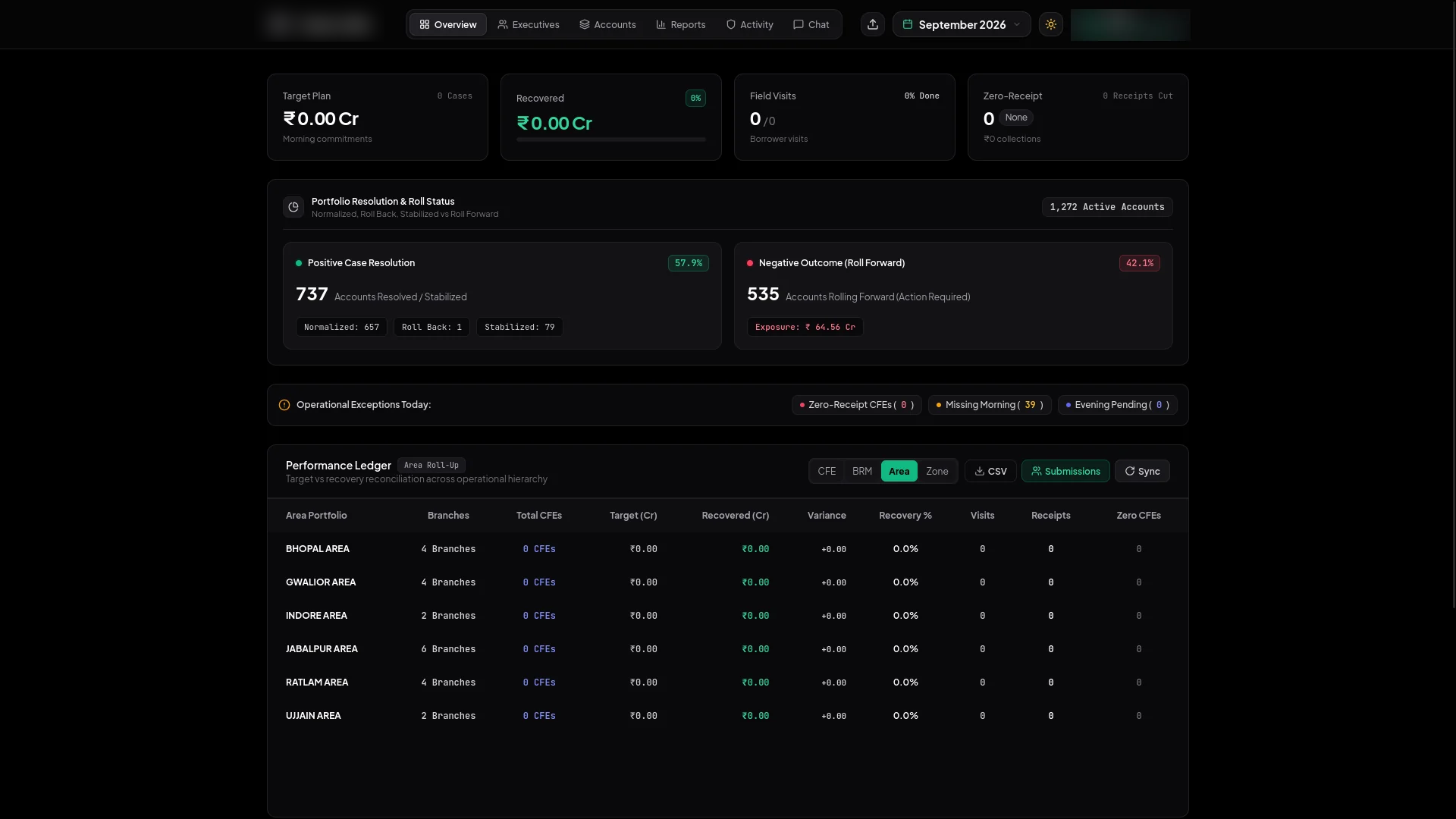Select the BRM ledger view
This screenshot has height=819, width=1456.
tap(862, 471)
